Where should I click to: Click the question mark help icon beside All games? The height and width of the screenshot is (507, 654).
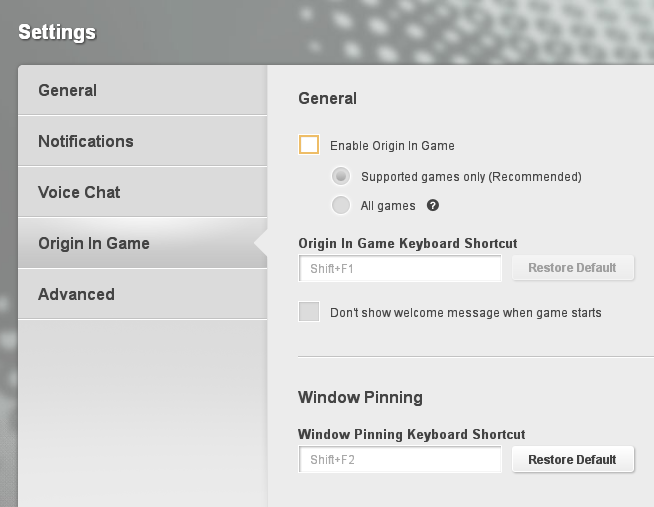pos(434,206)
